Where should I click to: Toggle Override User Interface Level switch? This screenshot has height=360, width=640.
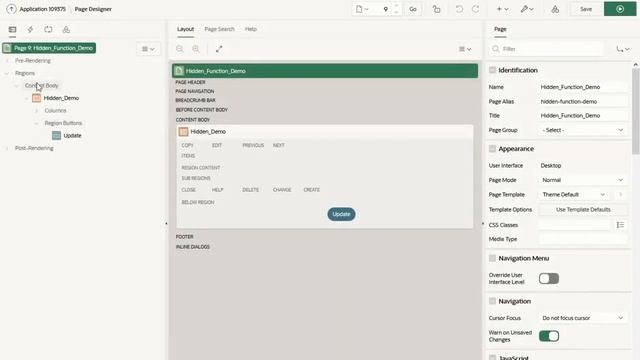point(549,279)
